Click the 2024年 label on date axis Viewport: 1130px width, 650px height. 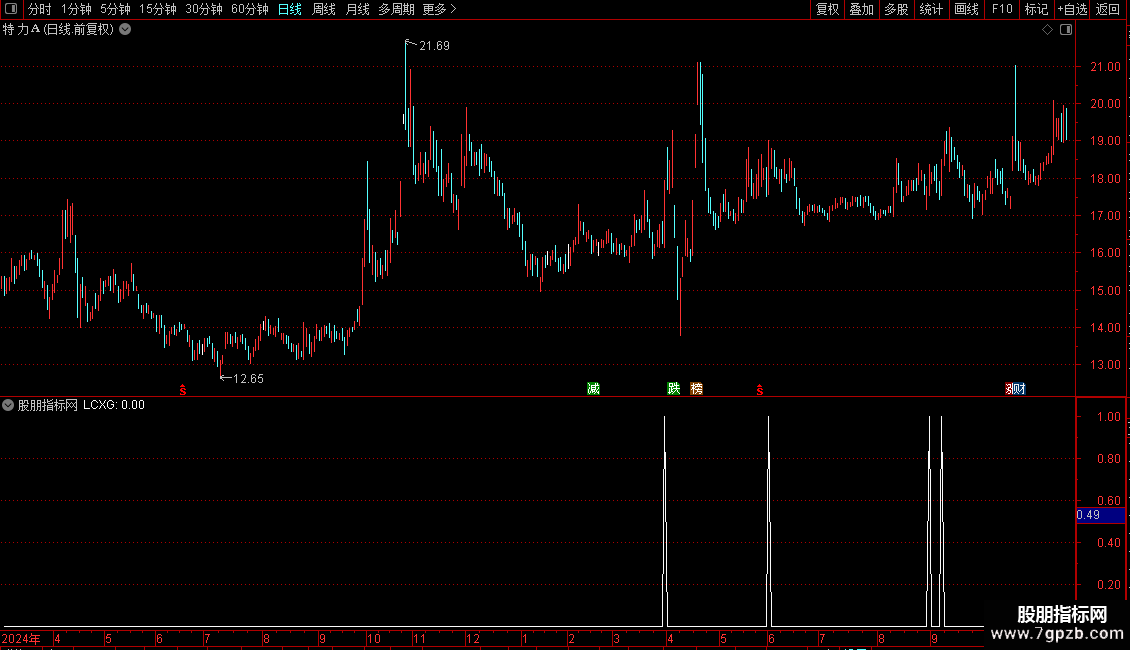tap(21, 638)
